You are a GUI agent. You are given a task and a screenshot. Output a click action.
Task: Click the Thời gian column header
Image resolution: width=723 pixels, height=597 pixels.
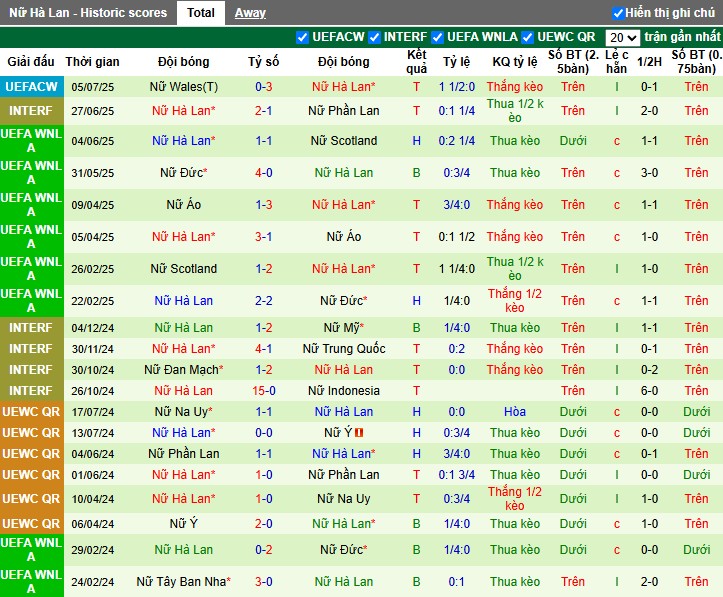click(92, 61)
